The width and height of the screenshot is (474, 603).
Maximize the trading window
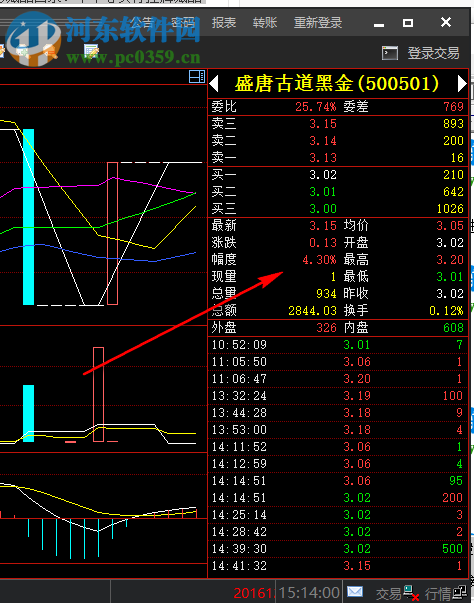point(408,23)
